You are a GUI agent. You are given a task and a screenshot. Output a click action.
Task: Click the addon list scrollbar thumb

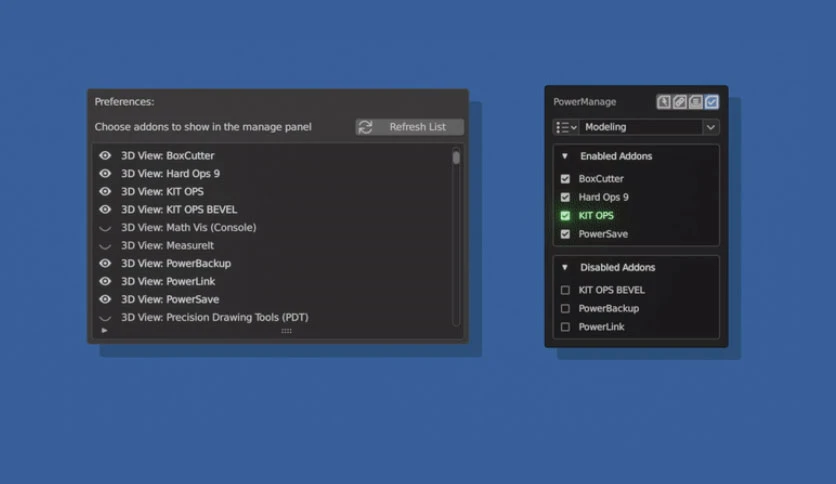tap(456, 157)
